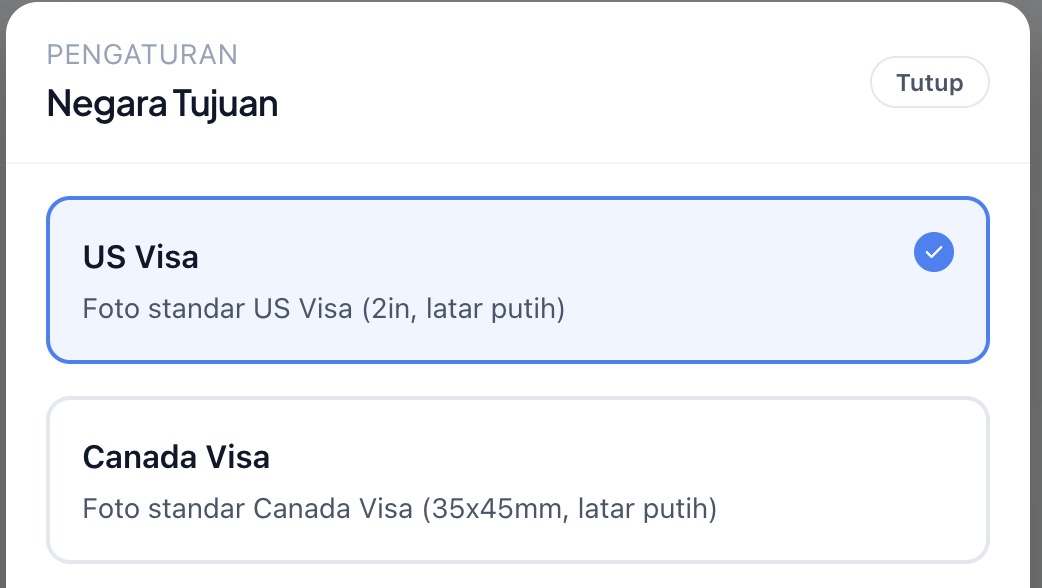The height and width of the screenshot is (588, 1042).
Task: Click the Tutup button to close settings
Action: [x=928, y=82]
